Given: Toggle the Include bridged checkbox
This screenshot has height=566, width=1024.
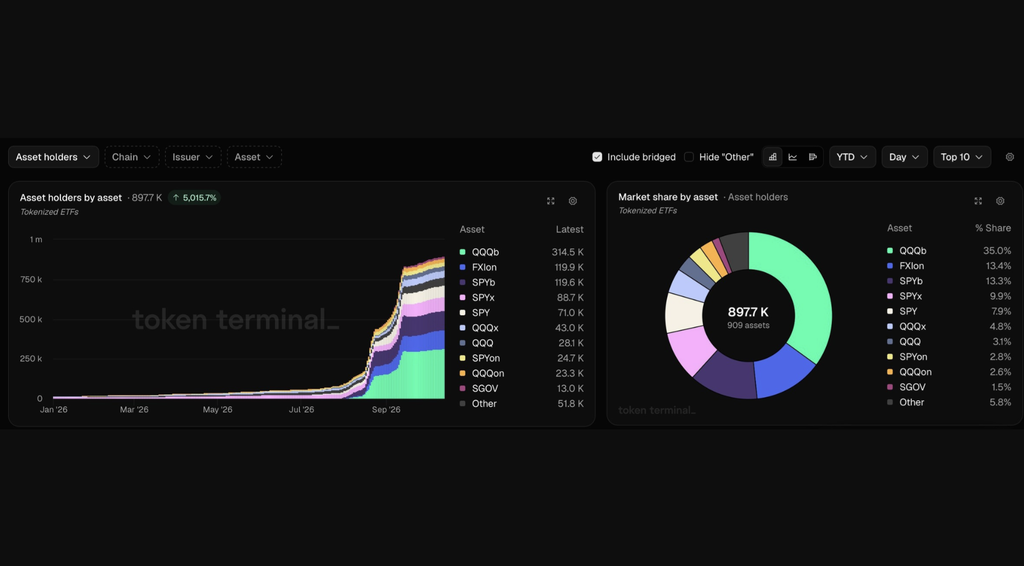Looking at the screenshot, I should 597,157.
